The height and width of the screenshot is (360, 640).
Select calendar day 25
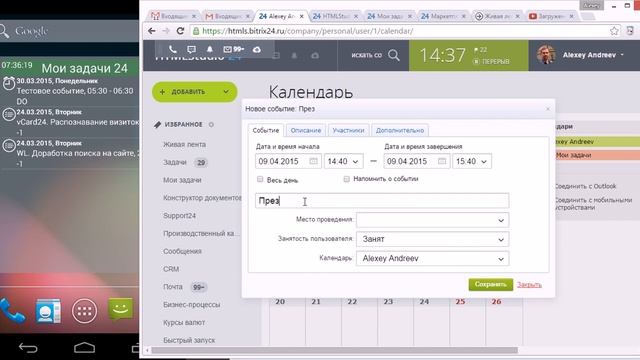tap(460, 302)
